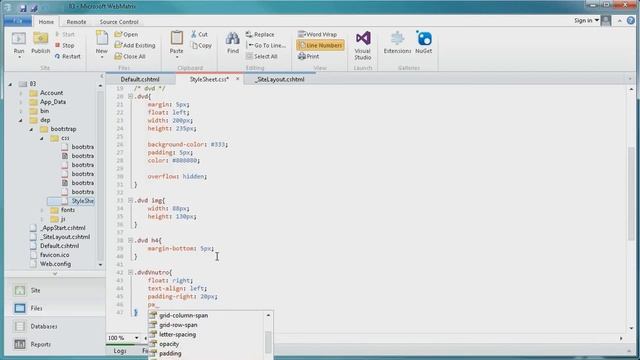The image size is (640, 360).
Task: Collapse the bootstrap folder
Action: [x=31, y=129]
